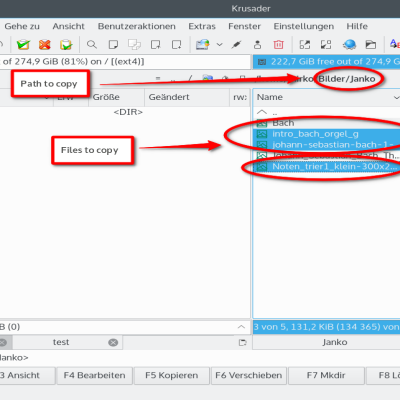Click the single blank note toolbar icon

113,44
